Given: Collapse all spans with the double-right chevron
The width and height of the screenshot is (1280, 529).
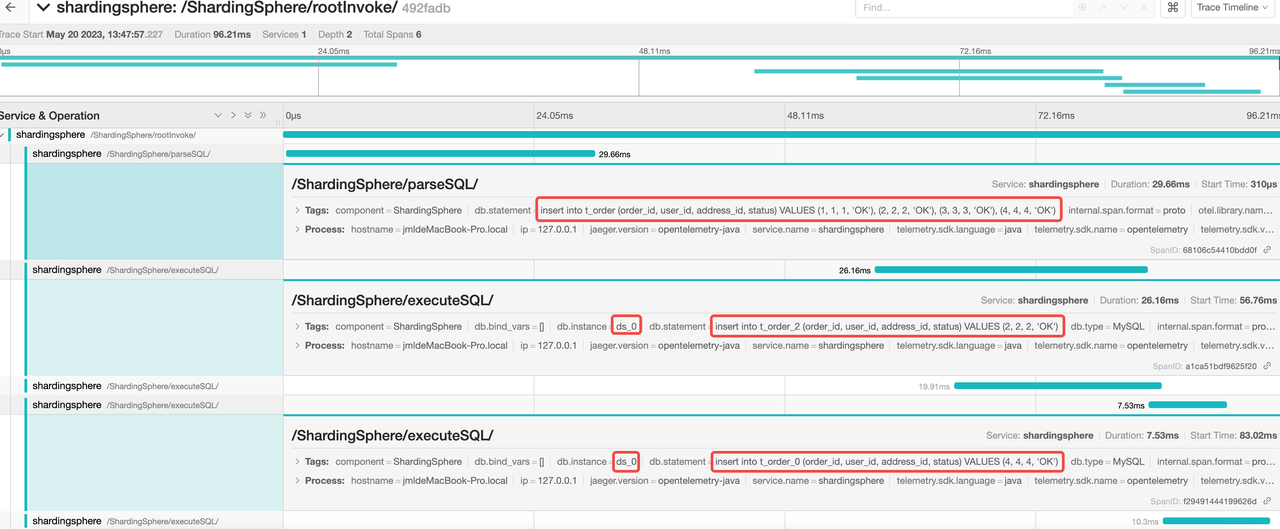Looking at the screenshot, I should [263, 116].
